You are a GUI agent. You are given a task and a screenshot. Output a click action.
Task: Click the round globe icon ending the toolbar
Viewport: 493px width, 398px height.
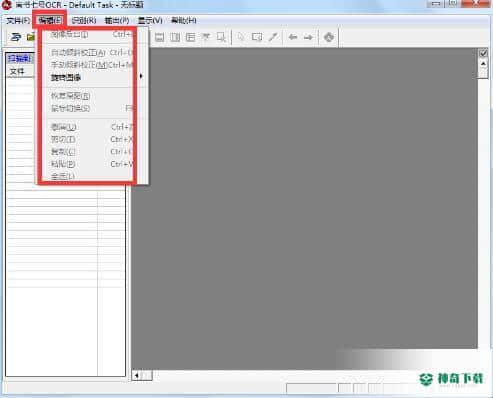click(329, 37)
